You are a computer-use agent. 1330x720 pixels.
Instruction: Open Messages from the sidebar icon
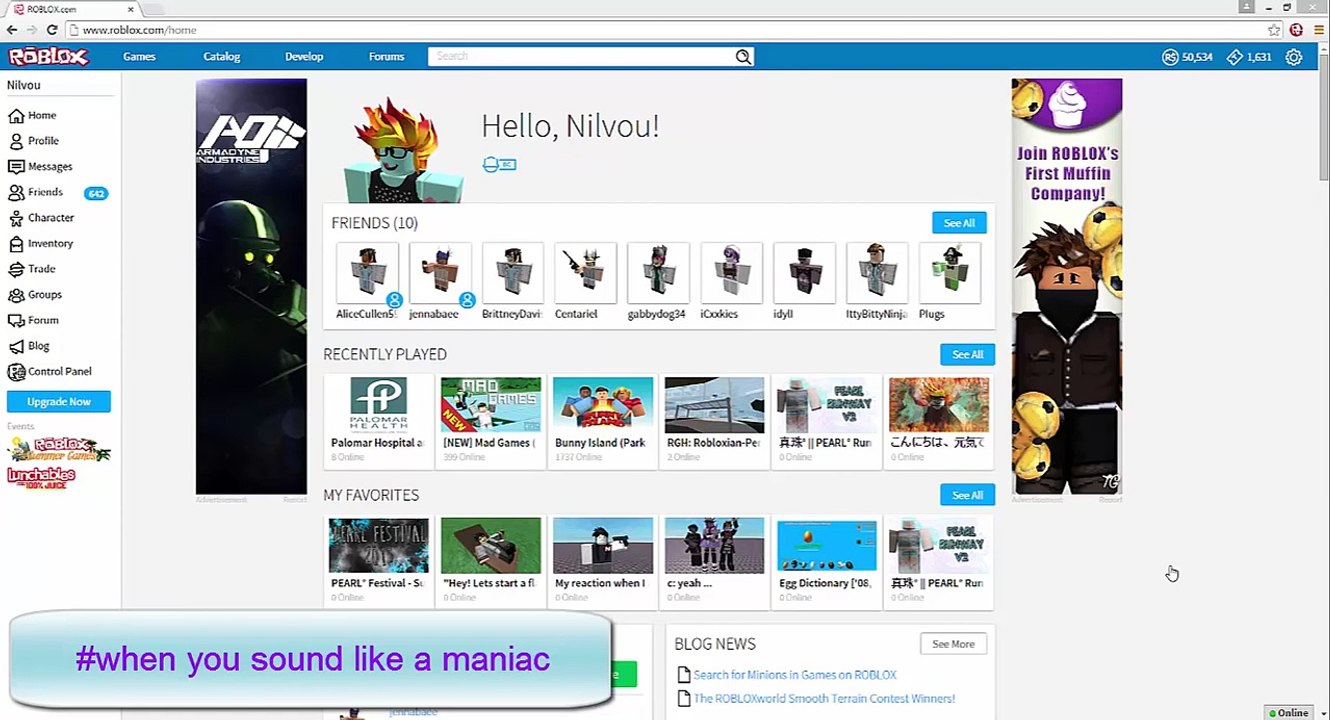(x=16, y=167)
